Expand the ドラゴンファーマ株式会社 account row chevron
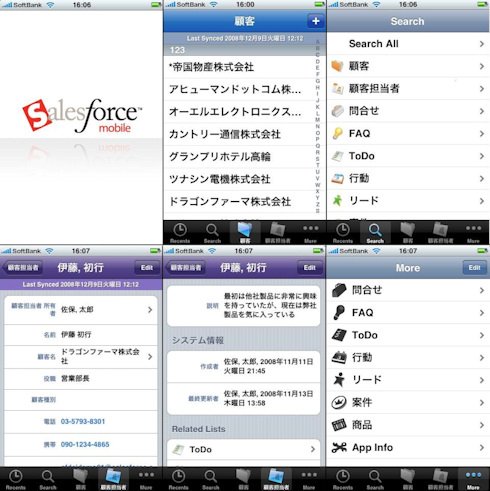Screen dimensions: 490x491 tap(150, 357)
